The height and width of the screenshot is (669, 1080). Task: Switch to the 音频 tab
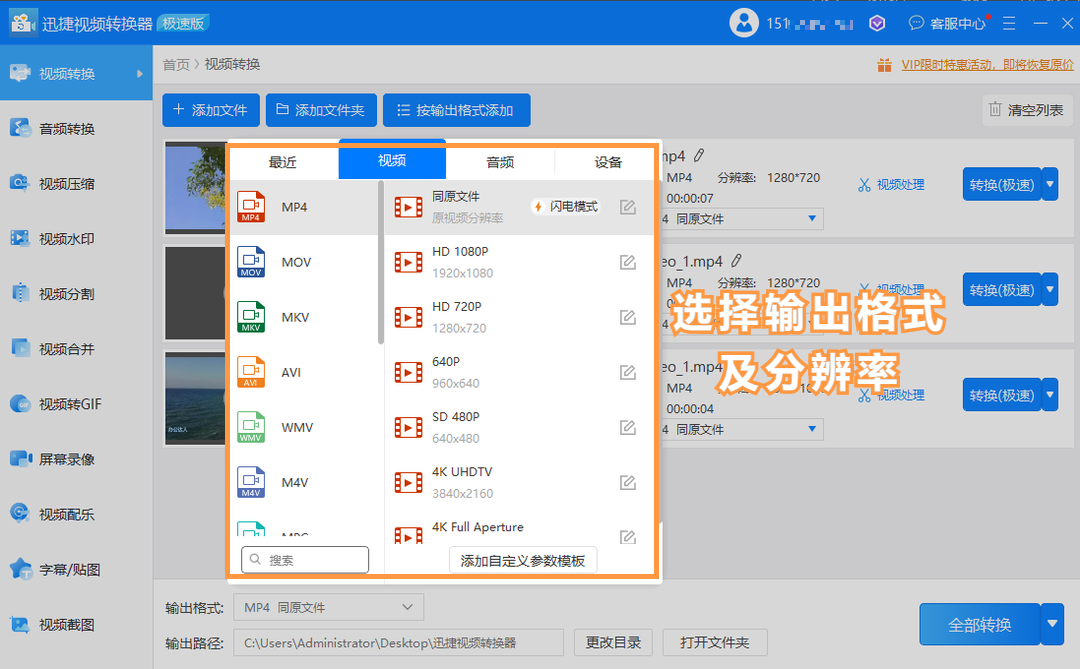click(x=500, y=162)
